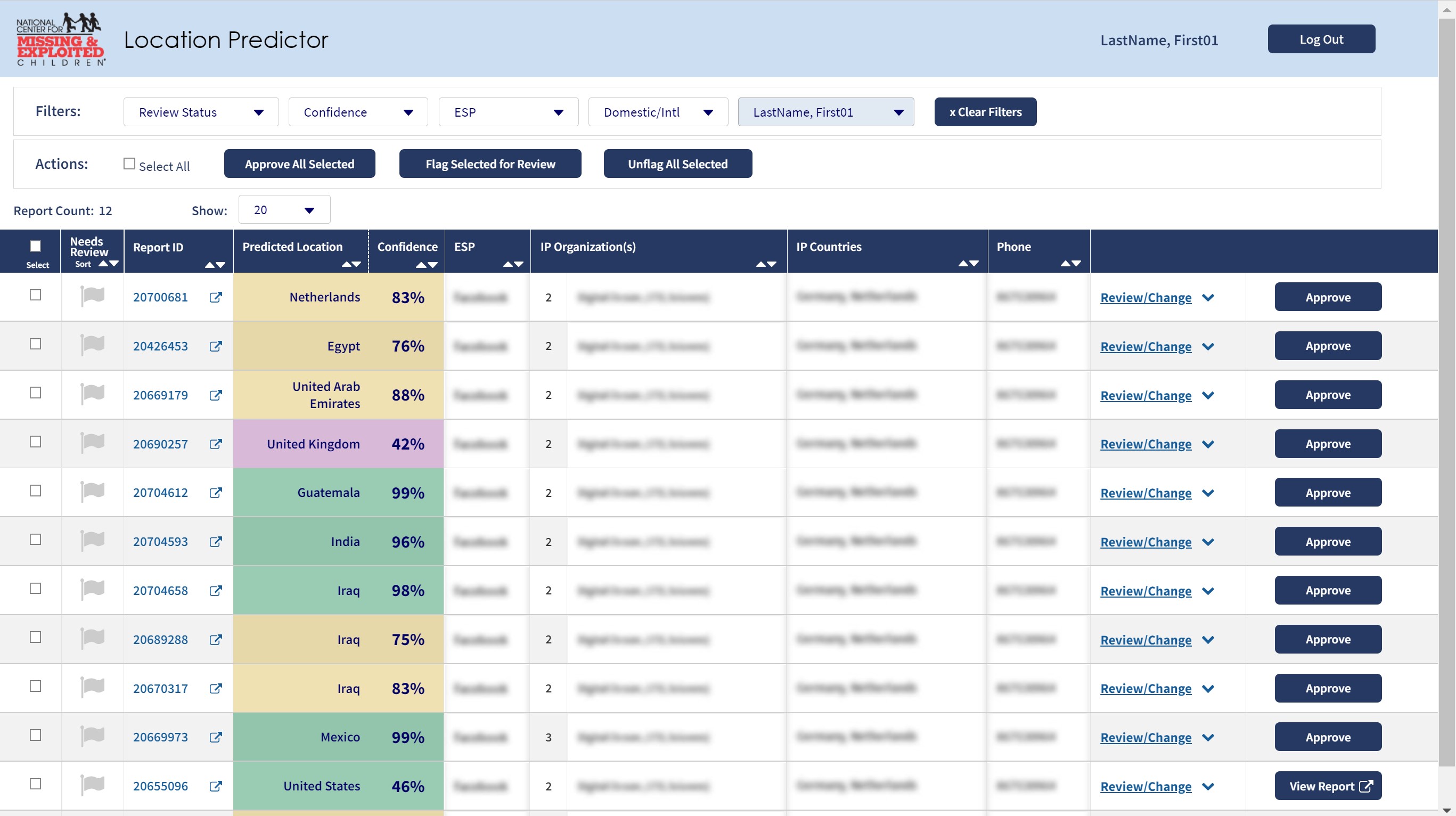
Task: Click the NCMEC logo
Action: (61, 38)
